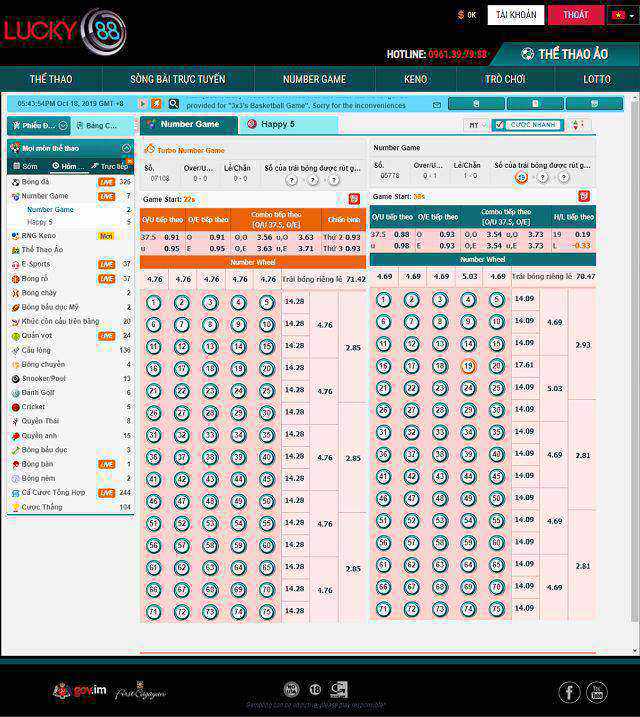640x717 pixels.
Task: Open LOTTO in the main menu
Action: (x=597, y=79)
